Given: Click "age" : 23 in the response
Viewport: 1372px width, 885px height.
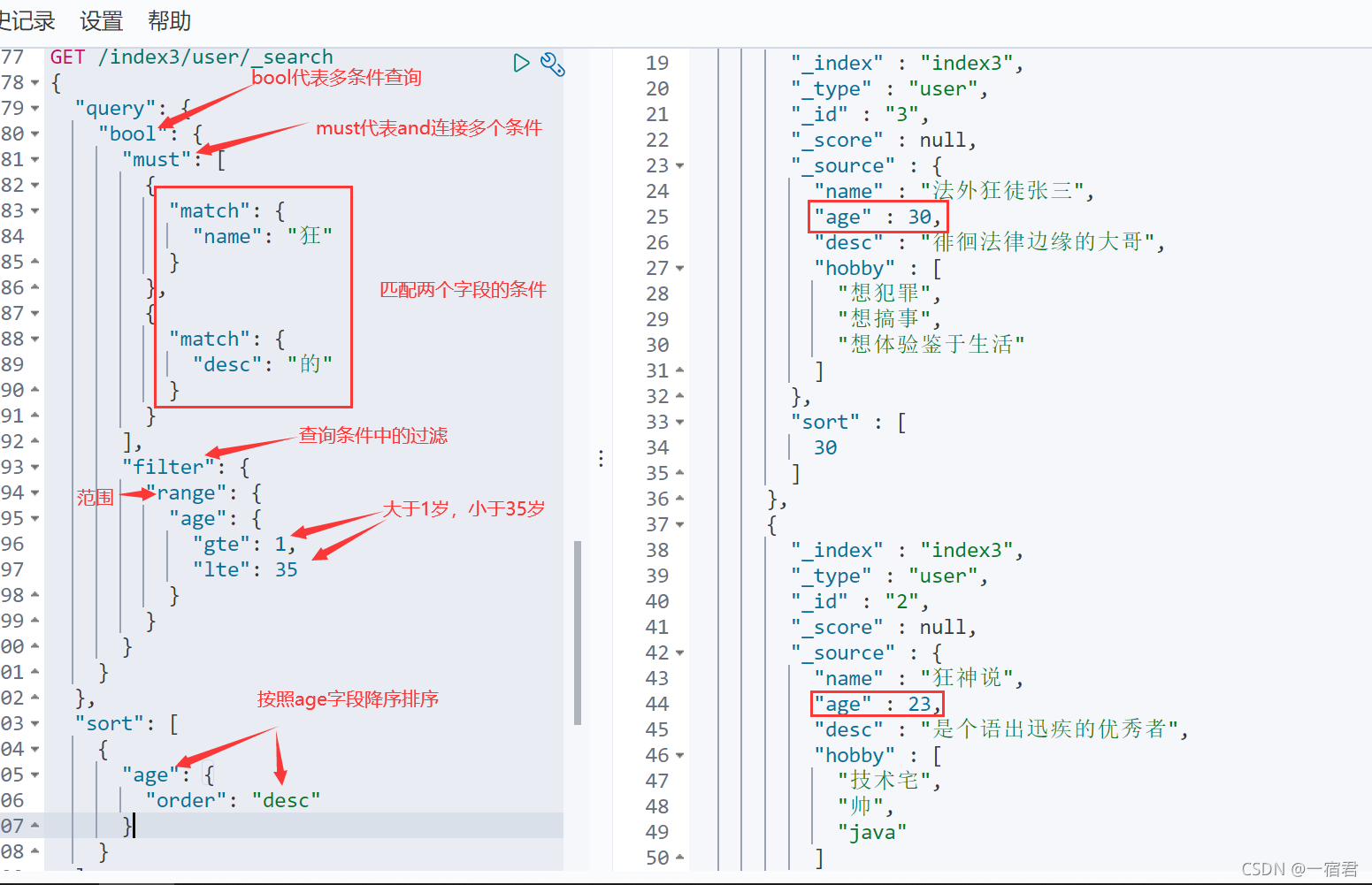Looking at the screenshot, I should 878,704.
